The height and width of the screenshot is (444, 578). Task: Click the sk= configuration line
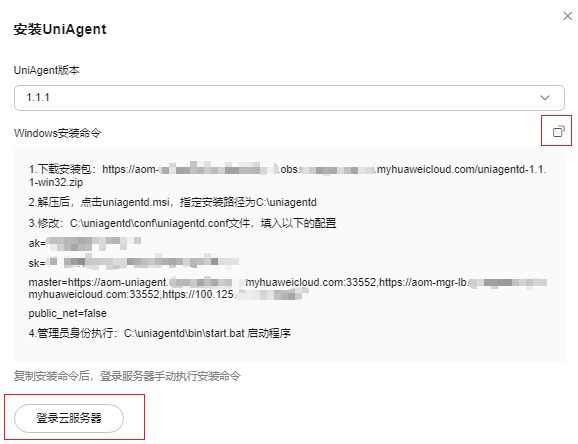tap(133, 262)
